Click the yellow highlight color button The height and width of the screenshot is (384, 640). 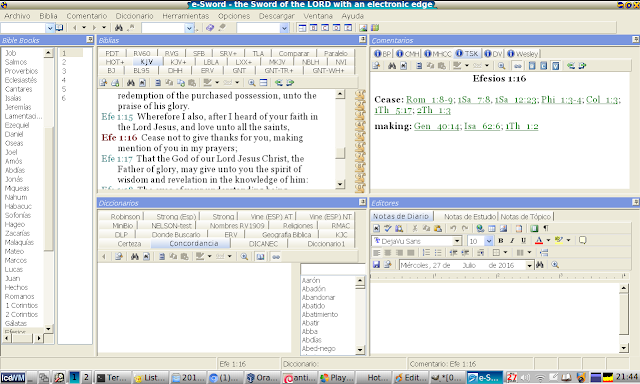coord(559,241)
